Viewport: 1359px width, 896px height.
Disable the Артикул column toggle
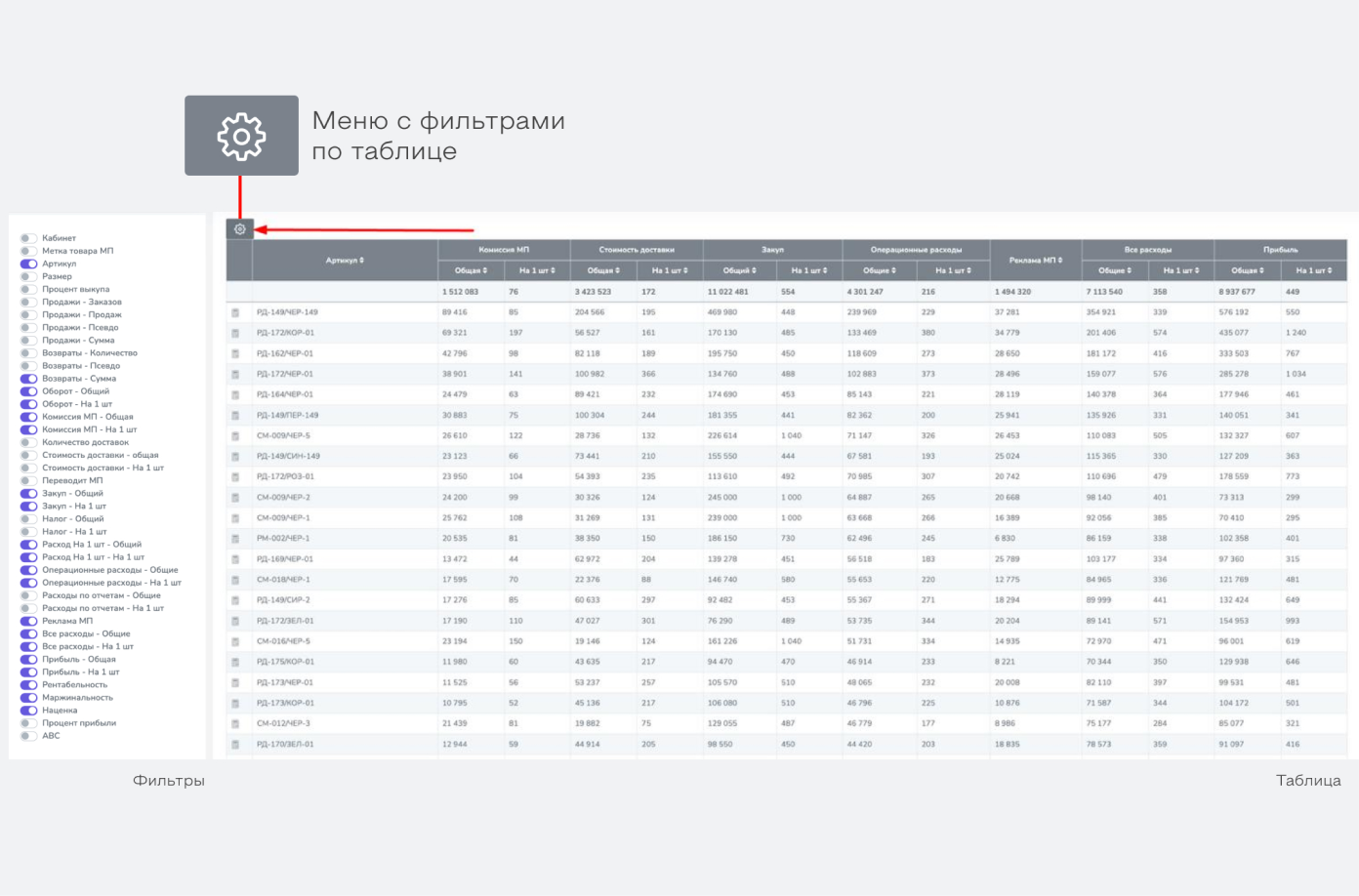pos(28,264)
